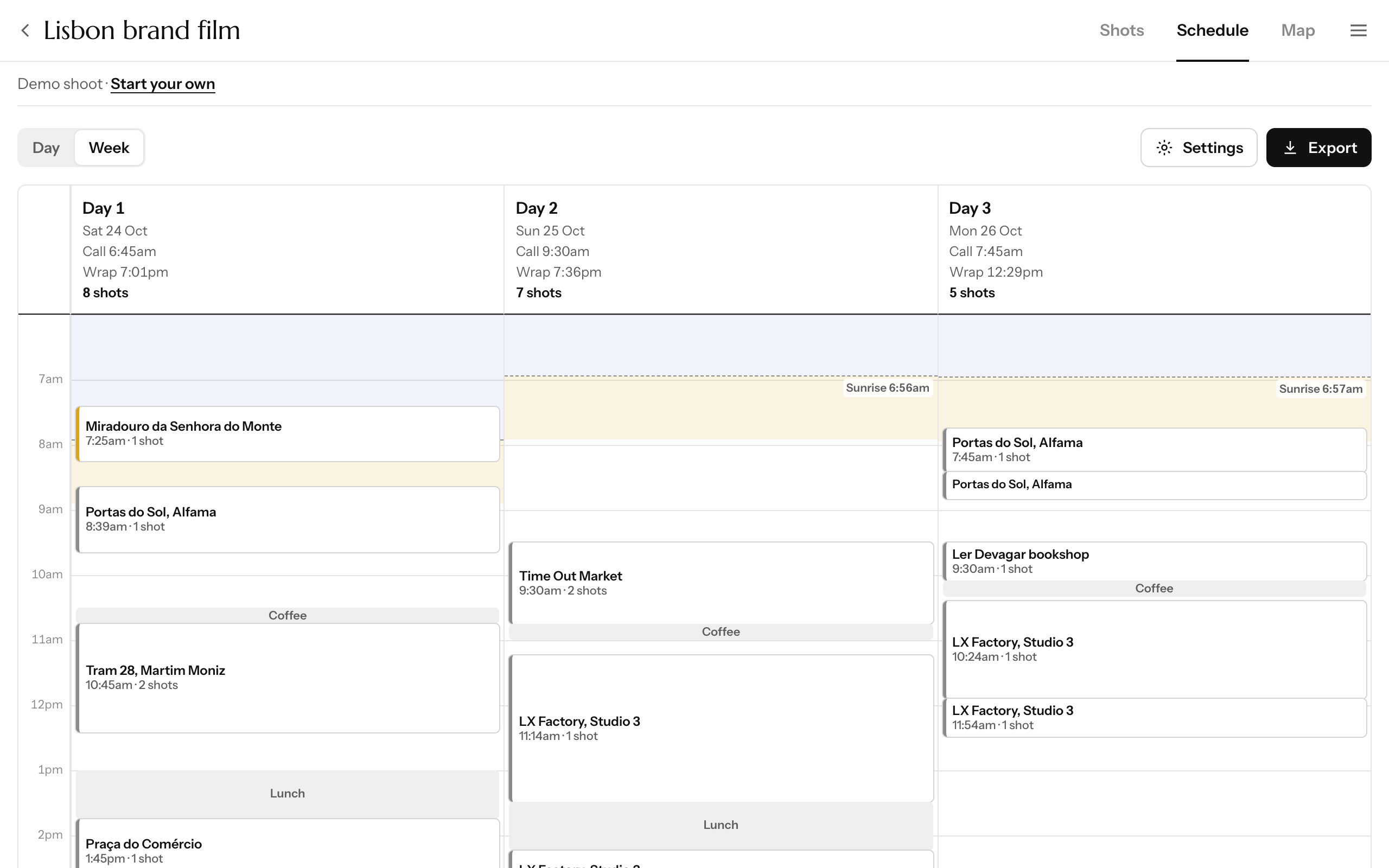Viewport: 1389px width, 868px height.
Task: Follow the Start your own link
Action: (162, 84)
